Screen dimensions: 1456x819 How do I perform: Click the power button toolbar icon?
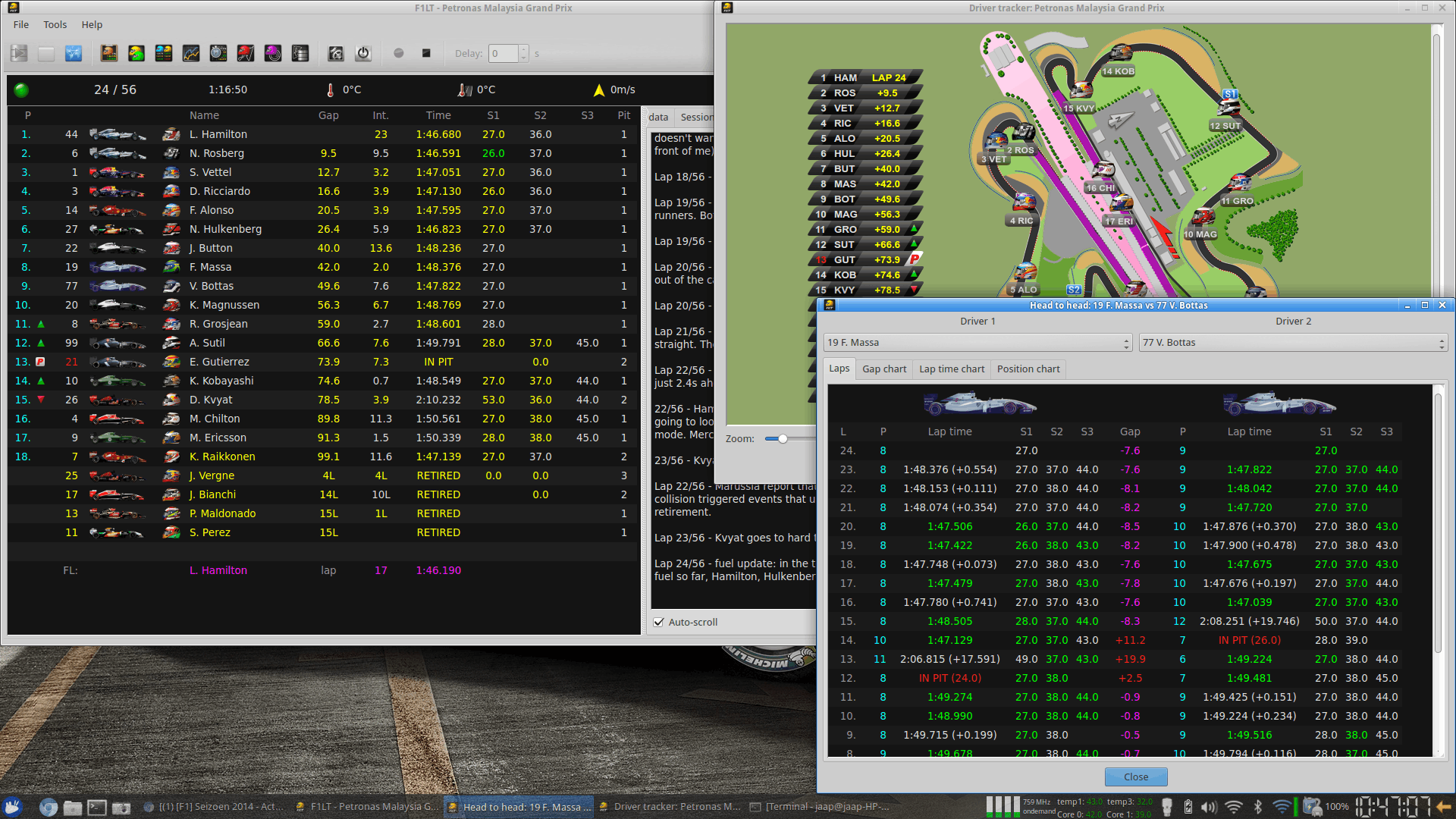pos(363,53)
